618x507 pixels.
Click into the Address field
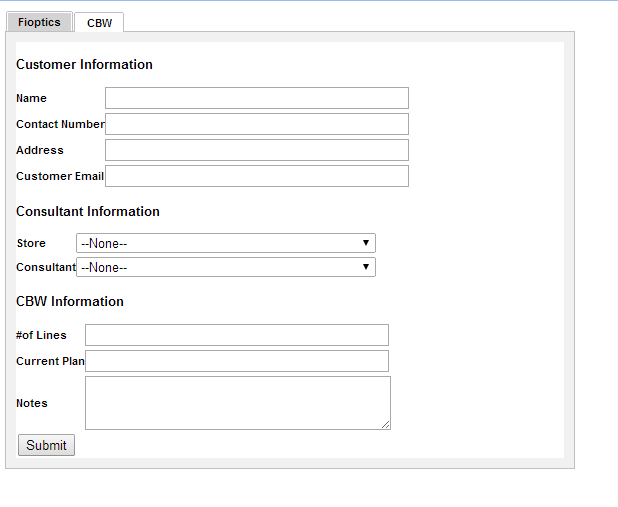click(x=256, y=150)
